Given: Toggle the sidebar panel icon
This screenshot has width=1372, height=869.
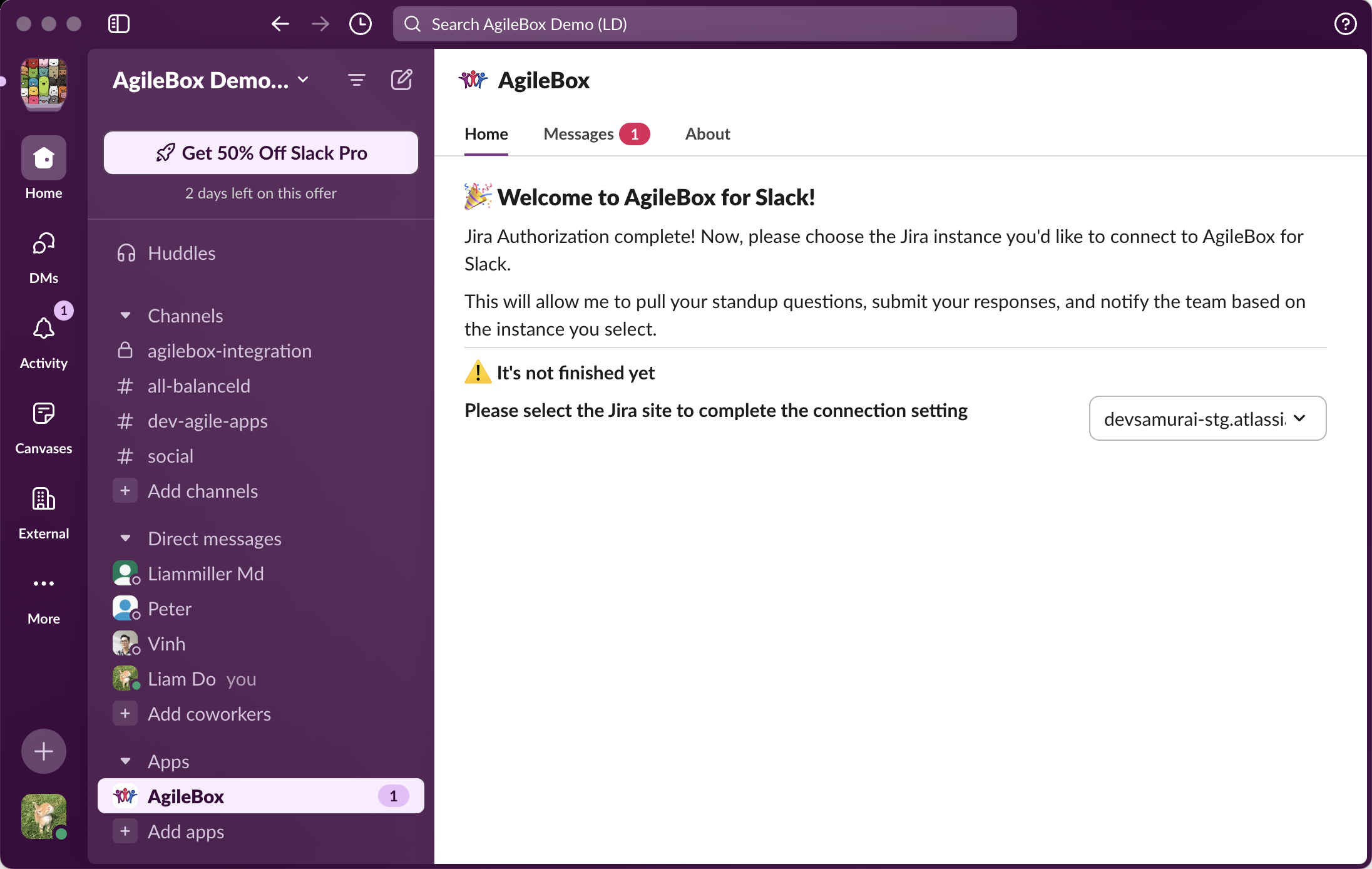Looking at the screenshot, I should coord(118,24).
